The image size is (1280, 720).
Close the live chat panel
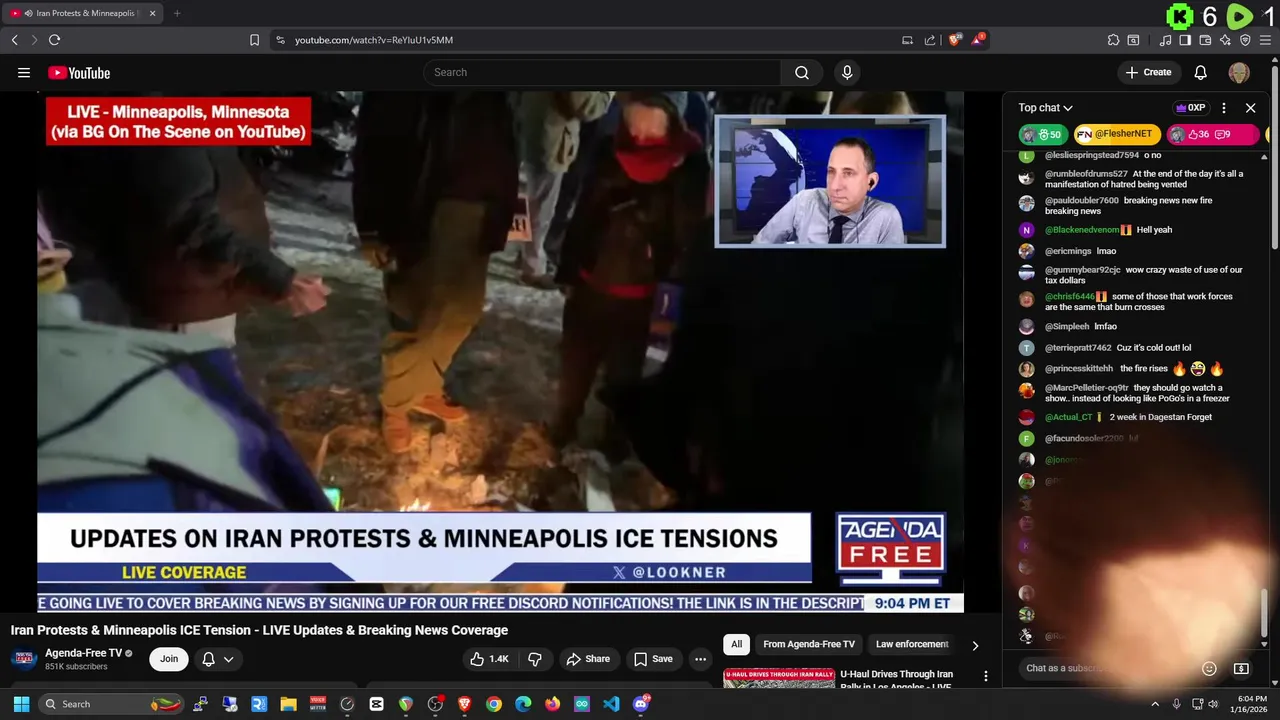pos(1250,108)
